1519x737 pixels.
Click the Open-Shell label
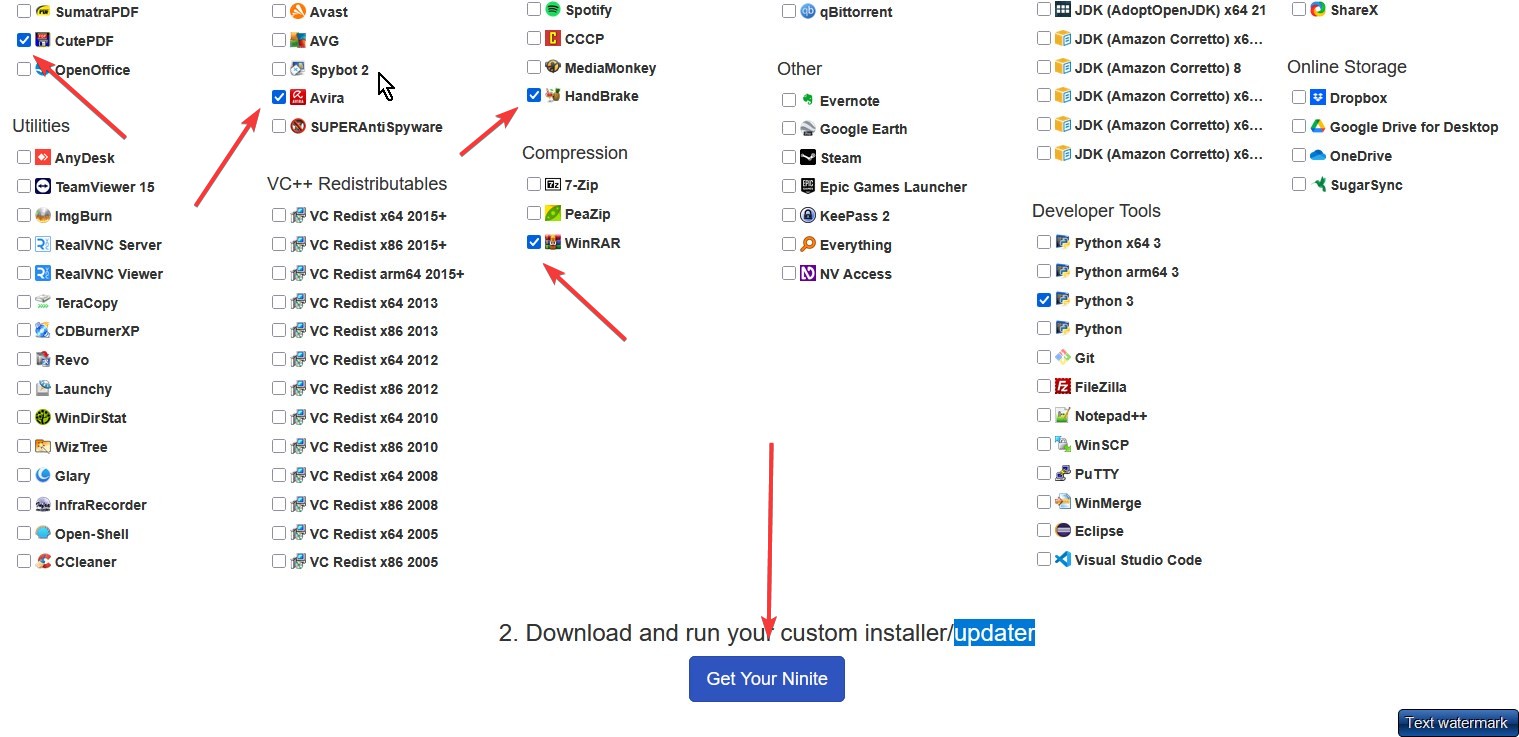(x=91, y=534)
